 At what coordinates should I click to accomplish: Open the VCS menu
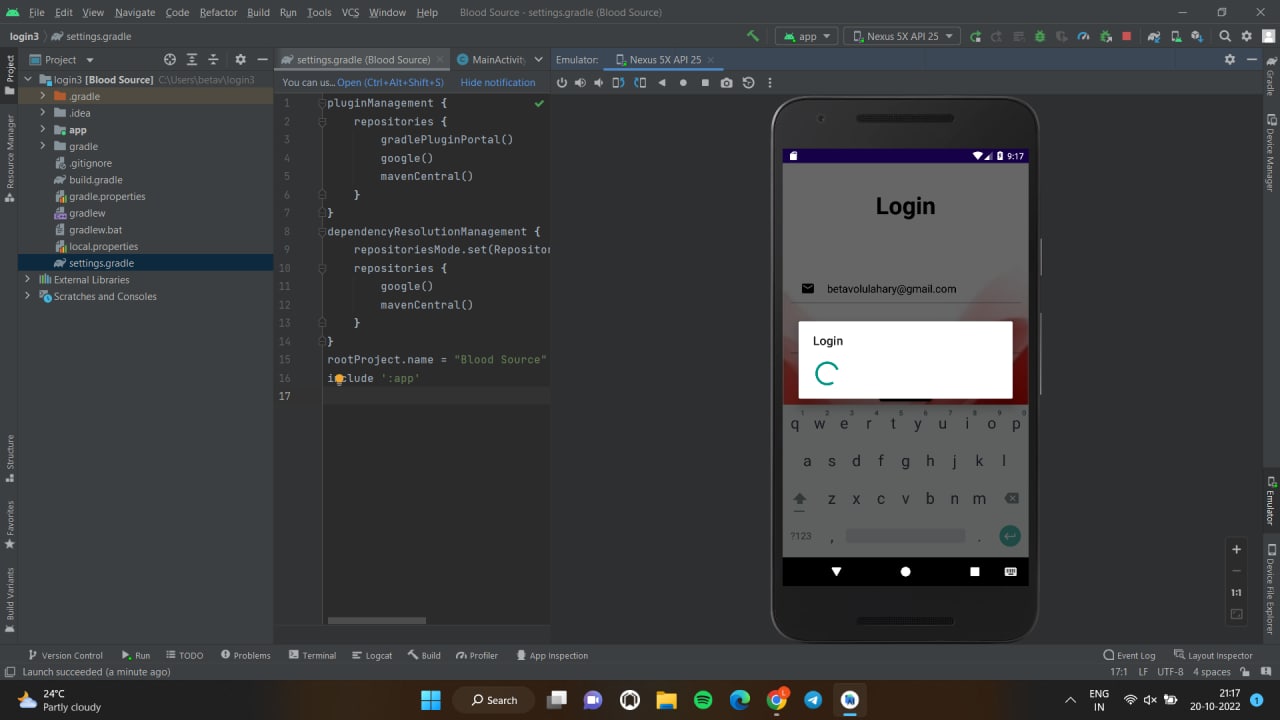(x=350, y=12)
